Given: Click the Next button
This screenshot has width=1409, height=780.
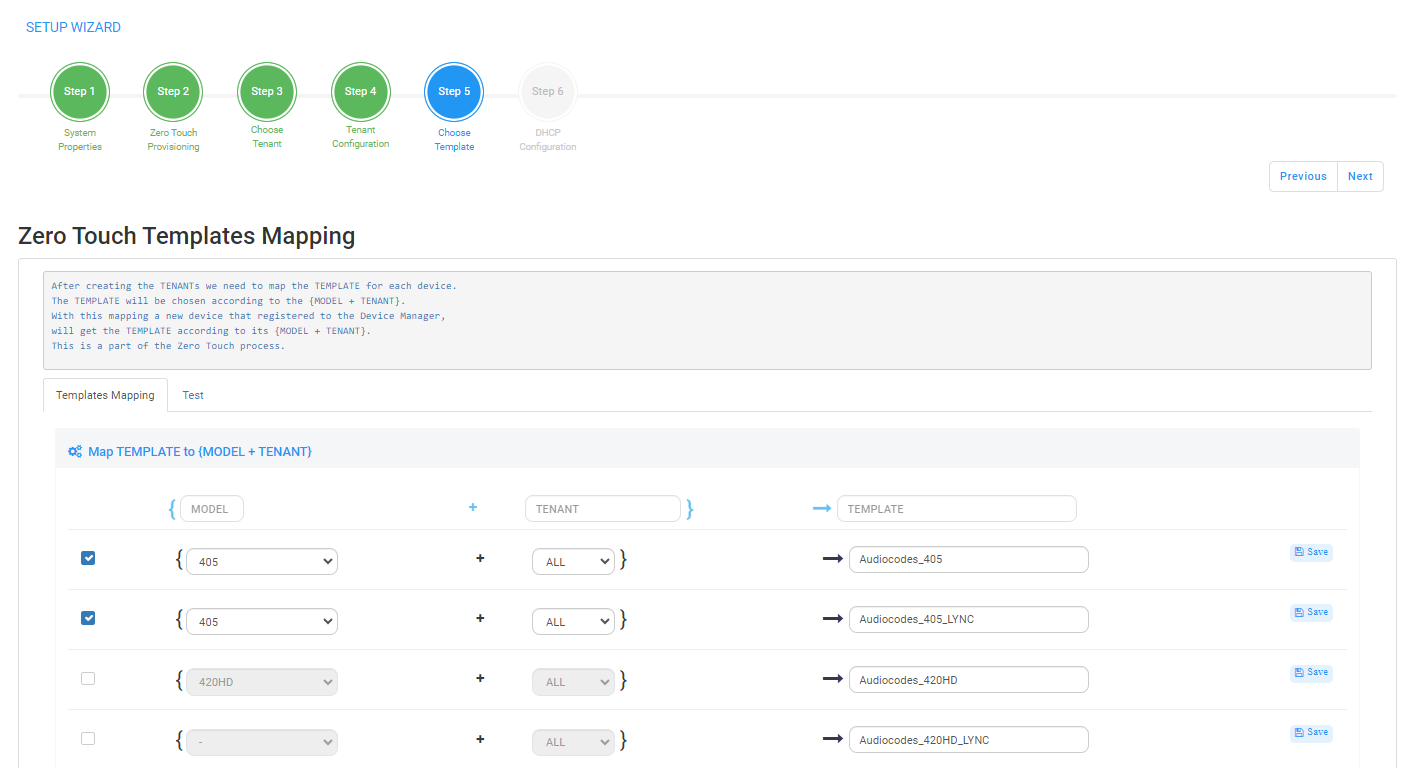Looking at the screenshot, I should (1360, 176).
